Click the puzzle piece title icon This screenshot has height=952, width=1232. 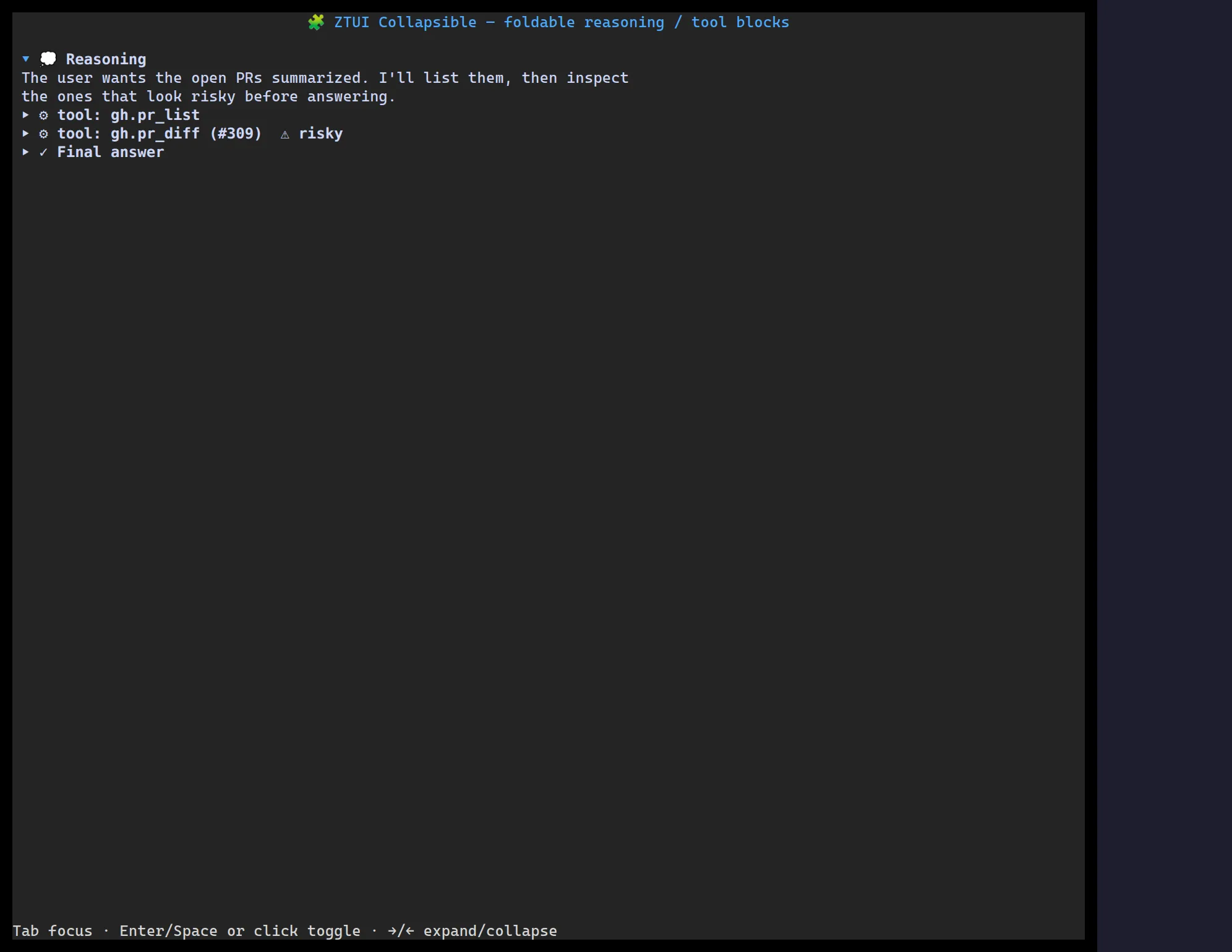[x=316, y=22]
